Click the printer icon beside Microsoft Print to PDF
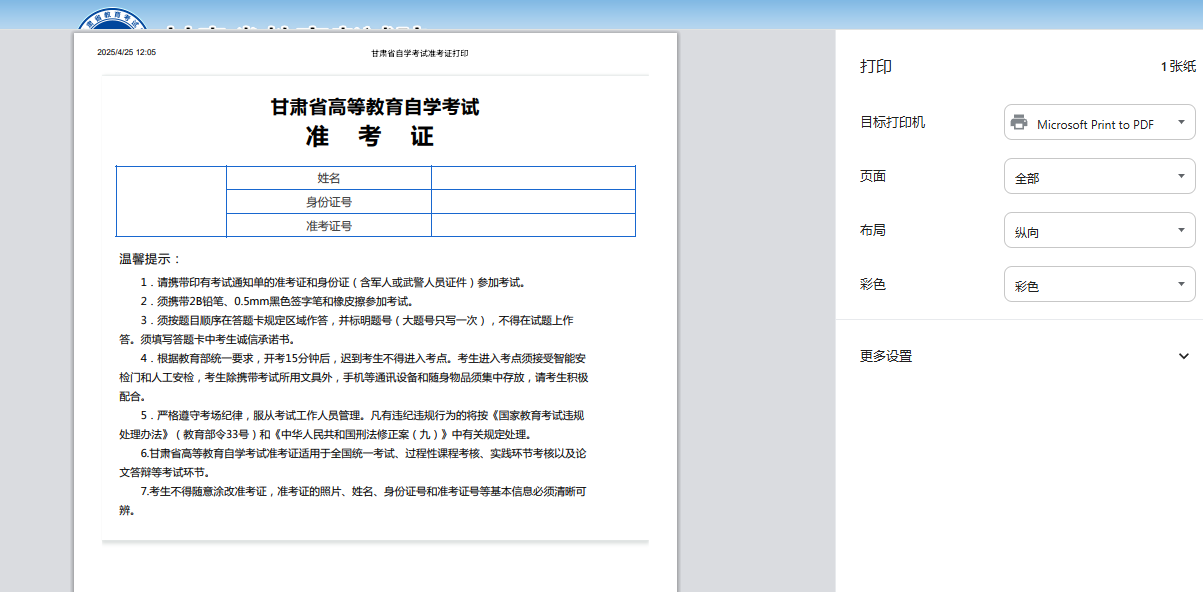Image resolution: width=1203 pixels, height=592 pixels. coord(1019,123)
